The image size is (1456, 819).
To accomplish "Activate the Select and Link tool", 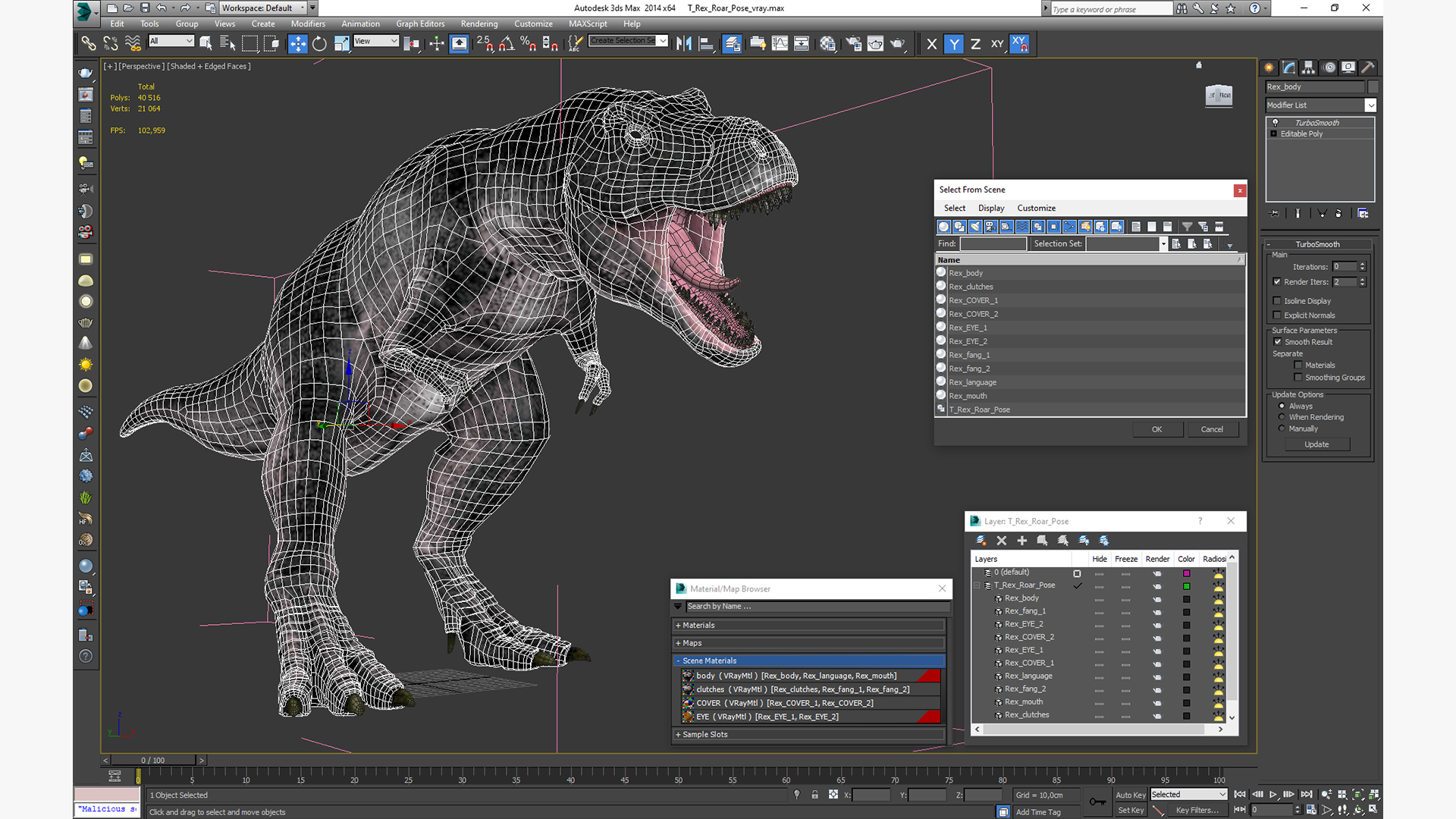I will click(x=89, y=44).
